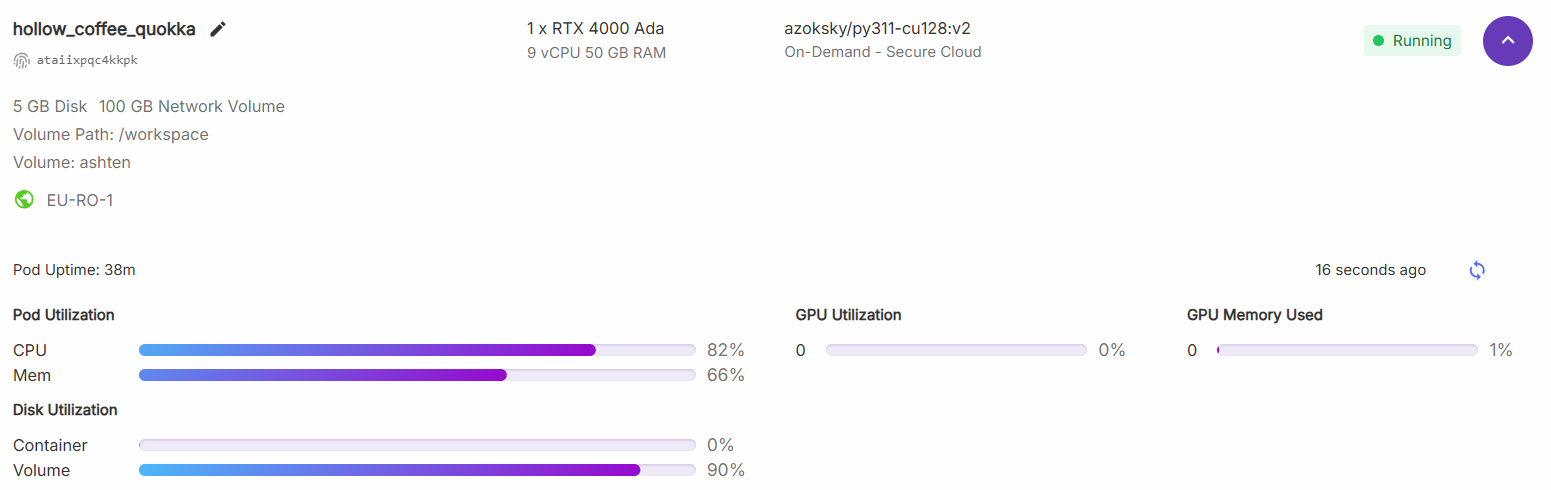Click the 16 seconds ago timestamp
1551x490 pixels.
[1371, 270]
